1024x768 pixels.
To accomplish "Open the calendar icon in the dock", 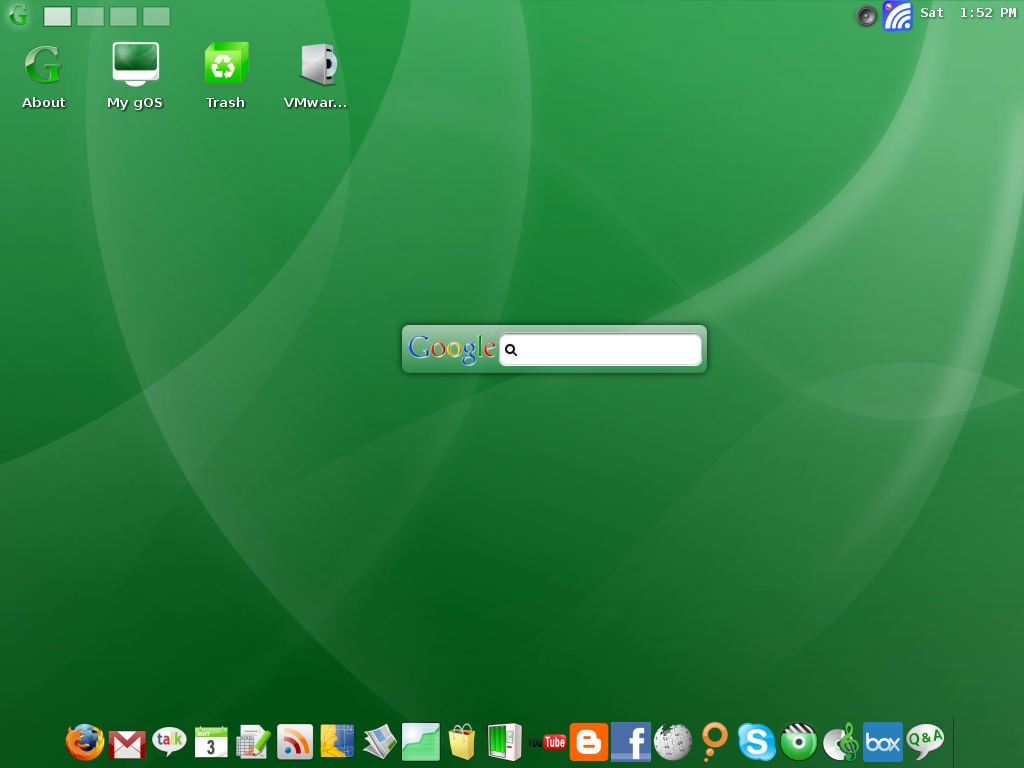I will (x=211, y=742).
